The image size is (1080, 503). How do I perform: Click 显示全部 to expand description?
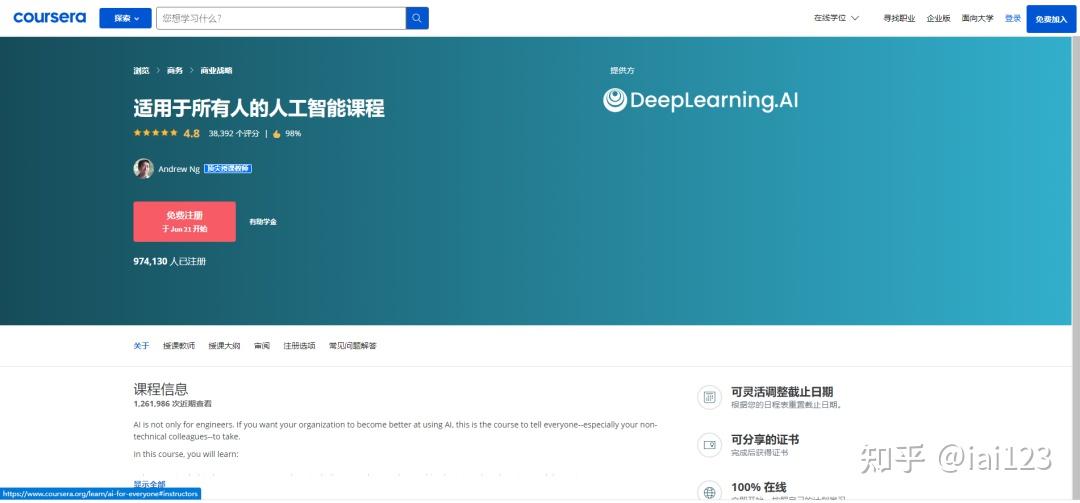149,484
